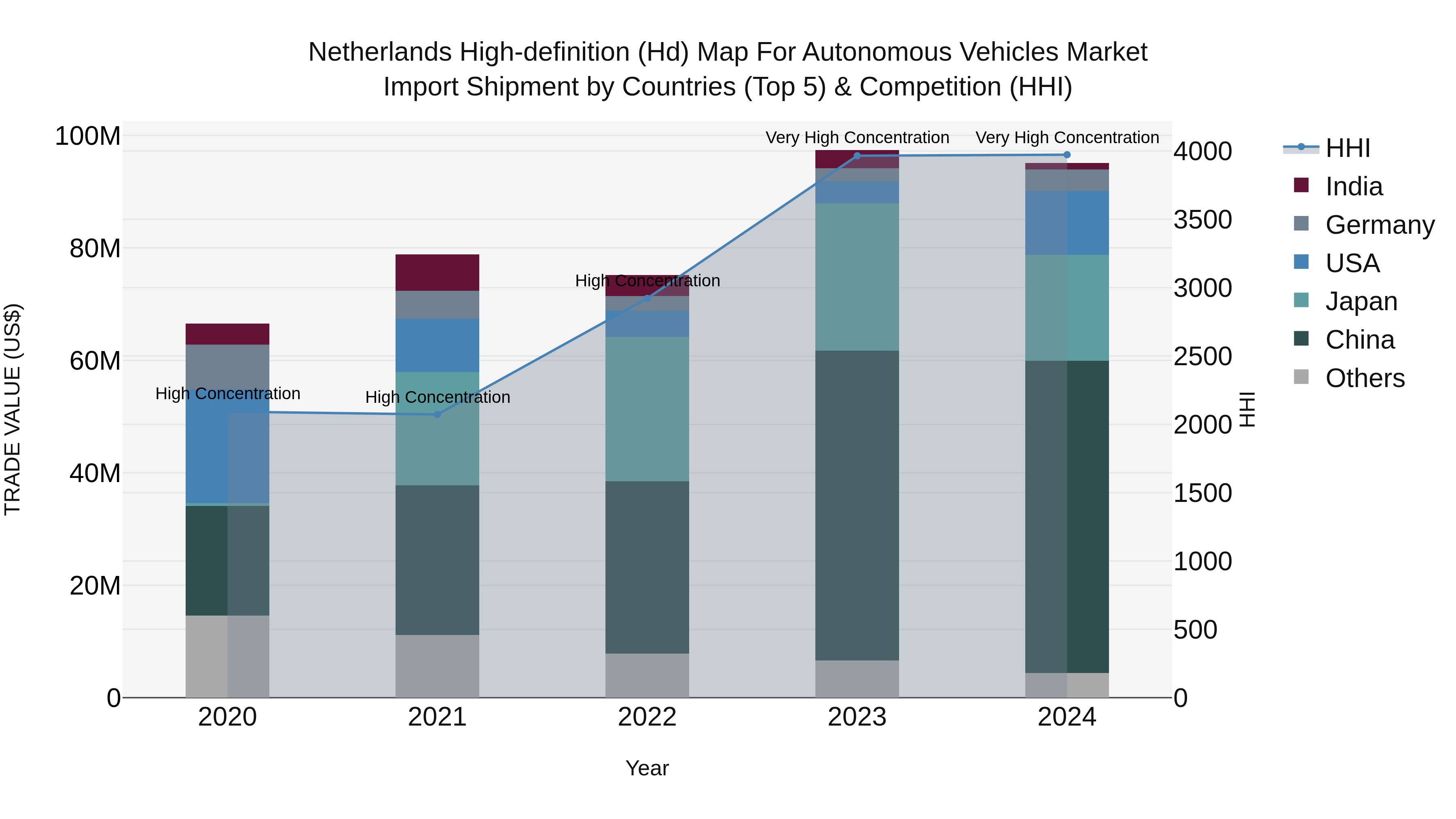Toggle the China legend label
1456x819 pixels.
coord(1360,340)
